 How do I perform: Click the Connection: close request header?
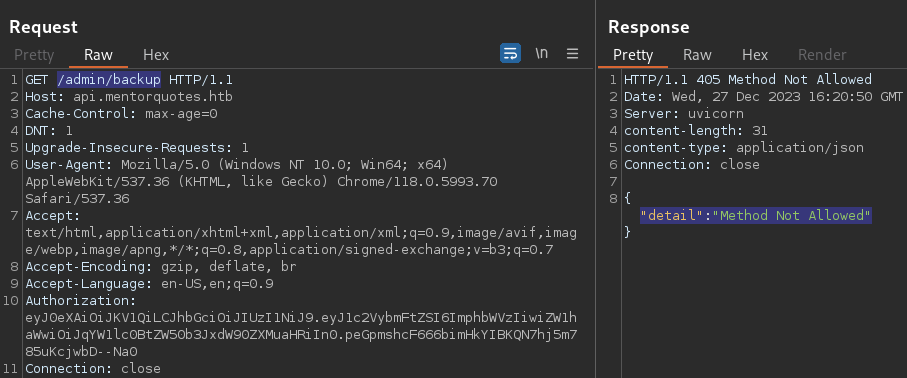click(x=93, y=369)
